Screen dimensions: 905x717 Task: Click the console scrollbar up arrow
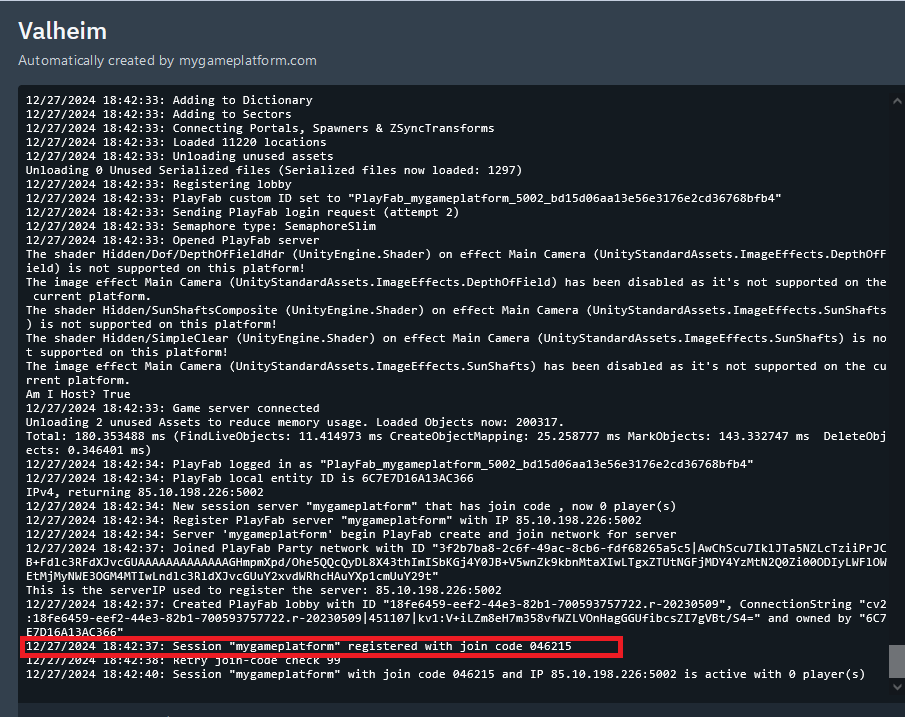tap(897, 101)
